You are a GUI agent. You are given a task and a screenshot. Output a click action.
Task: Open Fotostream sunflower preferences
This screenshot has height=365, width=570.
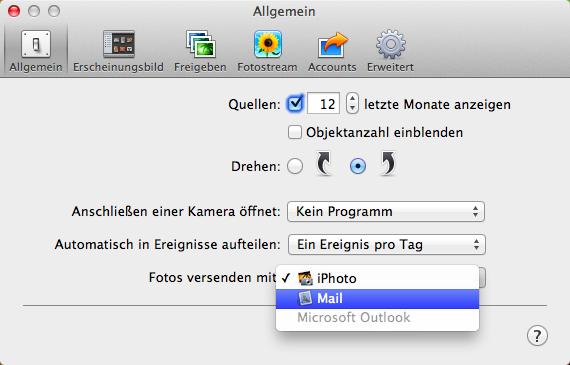point(267,51)
